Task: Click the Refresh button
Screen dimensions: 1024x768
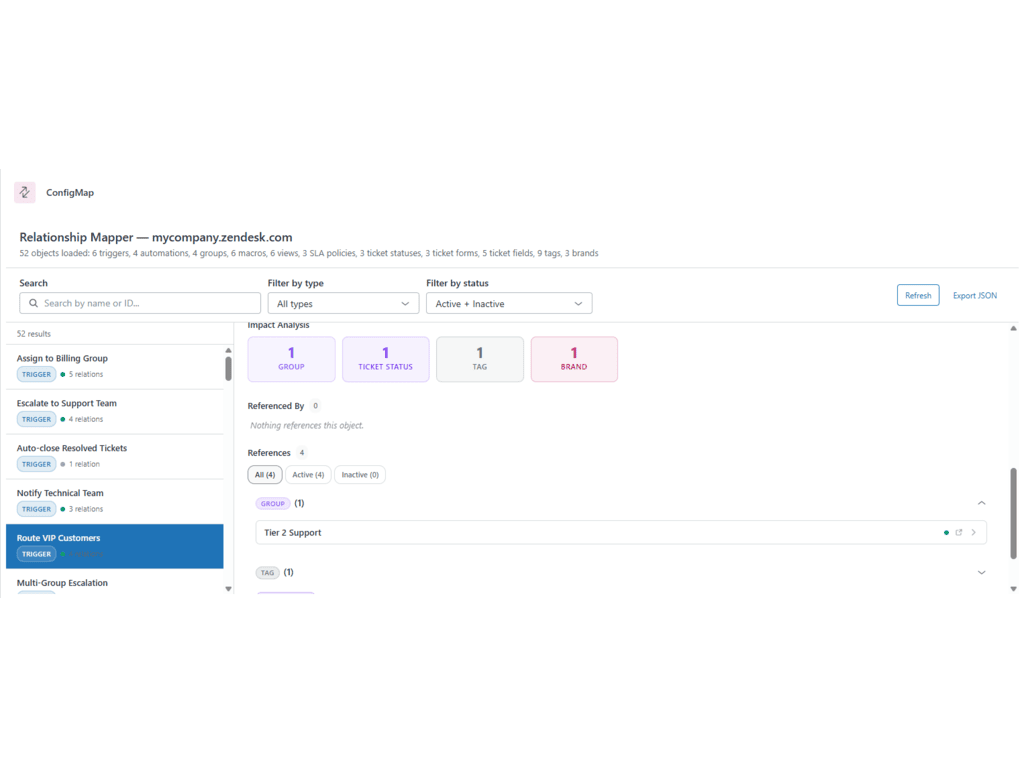Action: (x=918, y=295)
